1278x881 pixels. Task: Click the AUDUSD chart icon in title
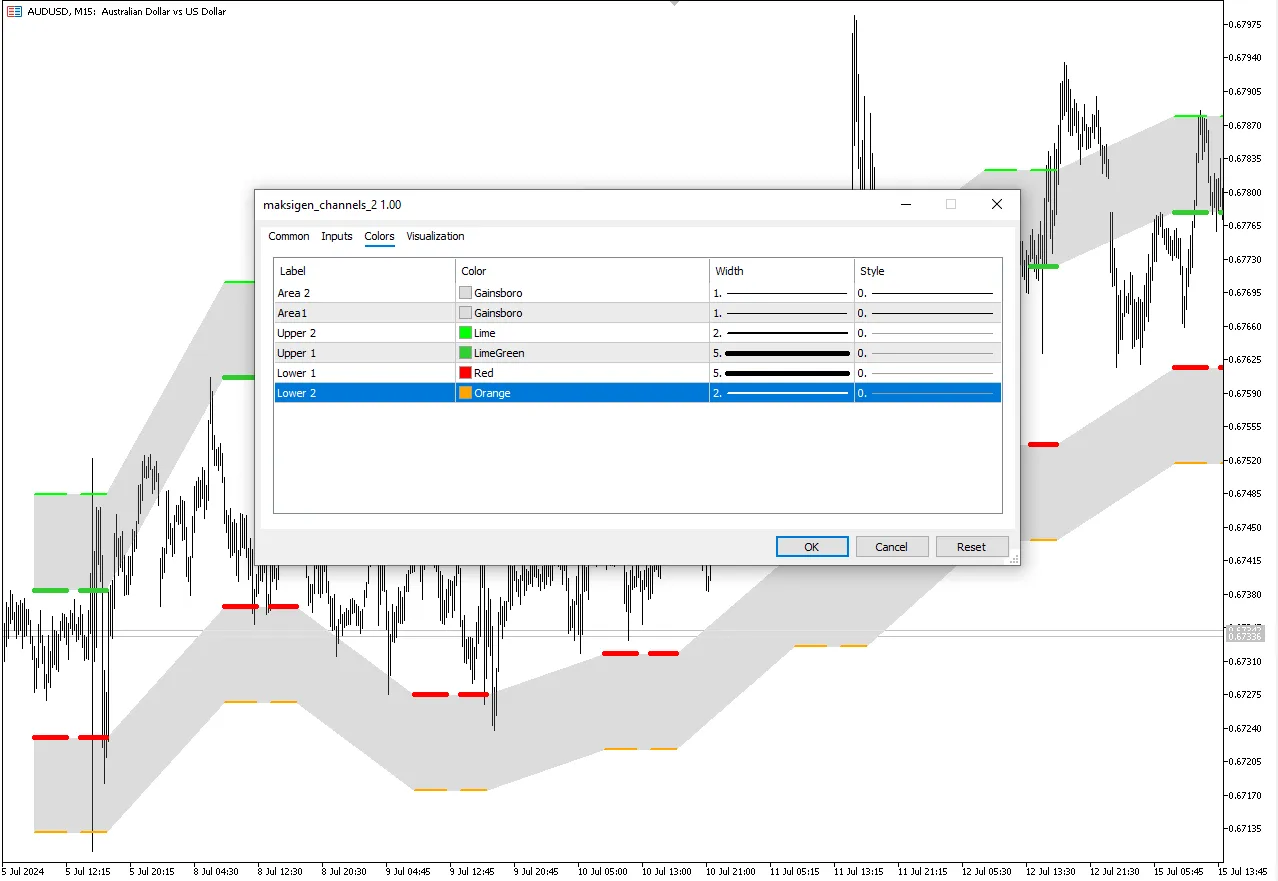14,11
